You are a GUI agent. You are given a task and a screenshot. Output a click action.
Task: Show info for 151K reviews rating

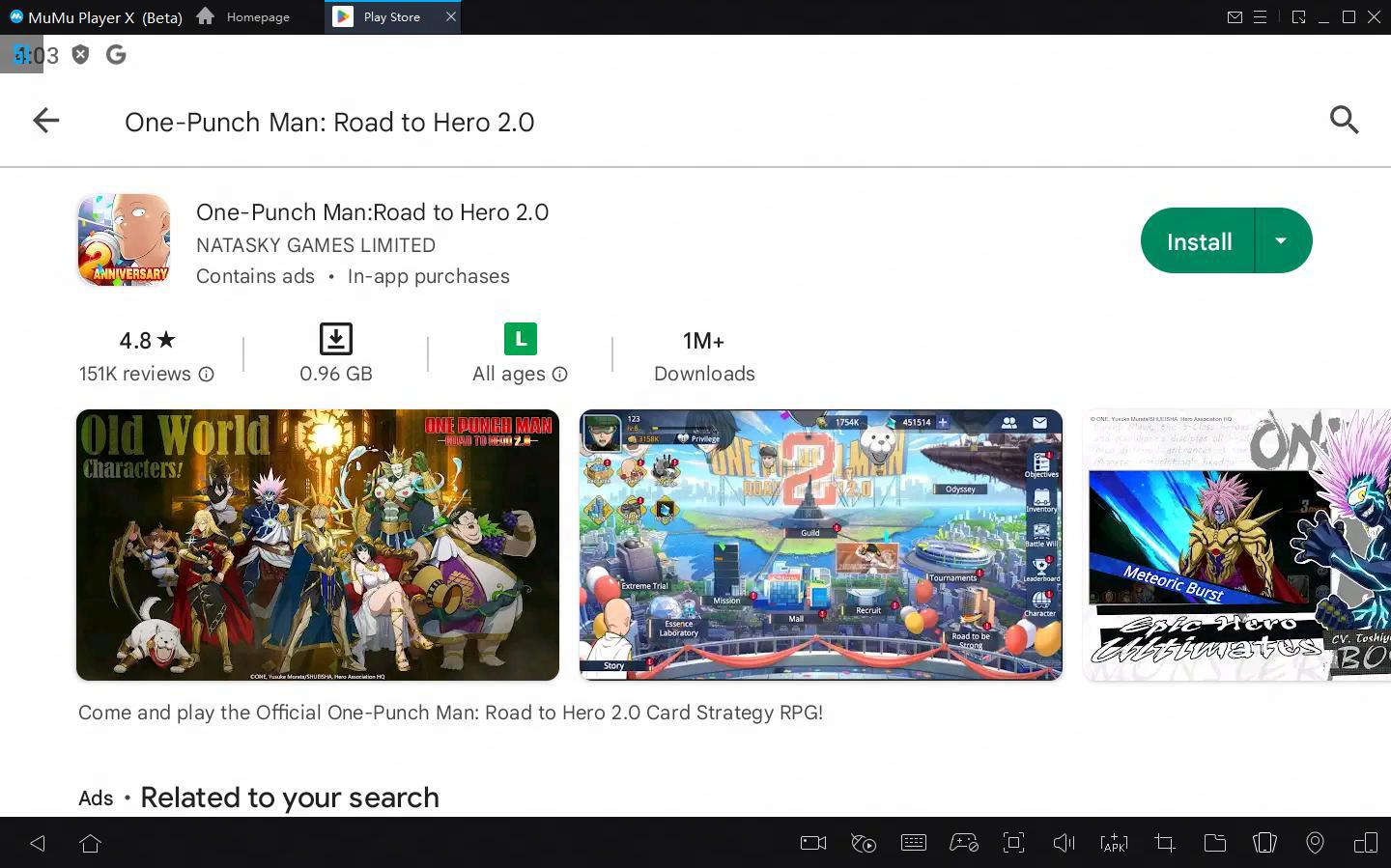click(206, 375)
